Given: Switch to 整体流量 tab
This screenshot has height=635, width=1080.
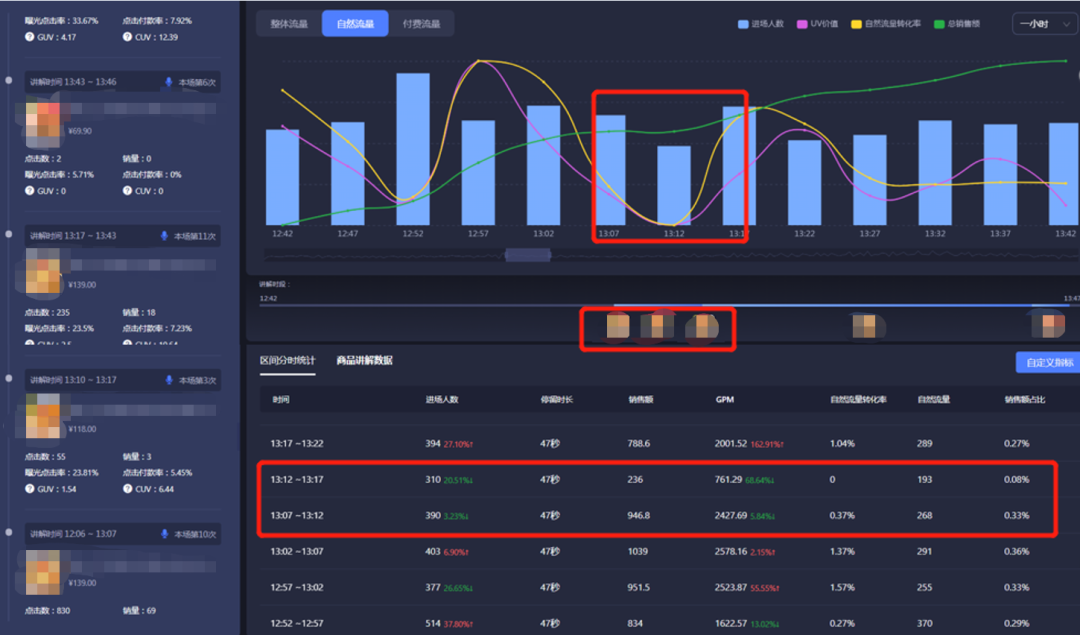Looking at the screenshot, I should (289, 24).
